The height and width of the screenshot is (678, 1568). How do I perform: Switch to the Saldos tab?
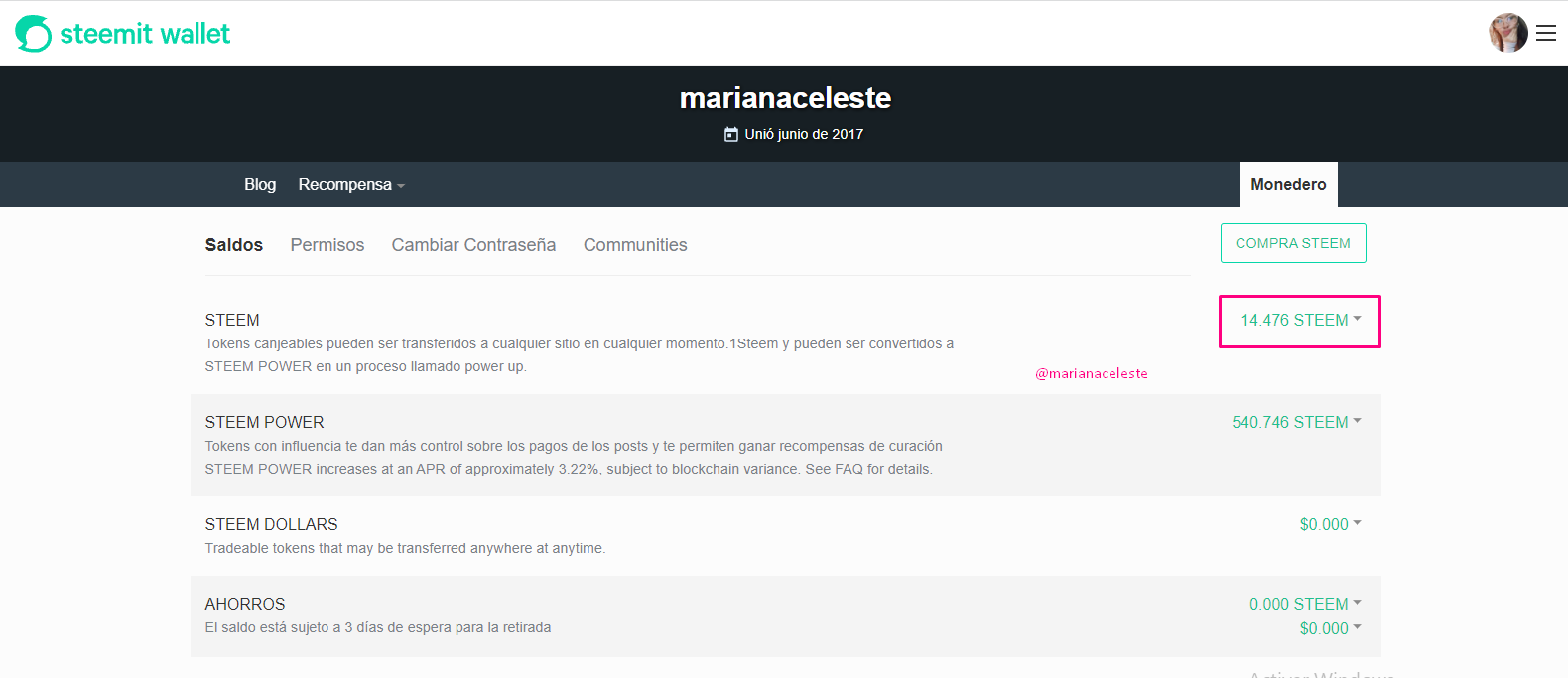coord(234,245)
